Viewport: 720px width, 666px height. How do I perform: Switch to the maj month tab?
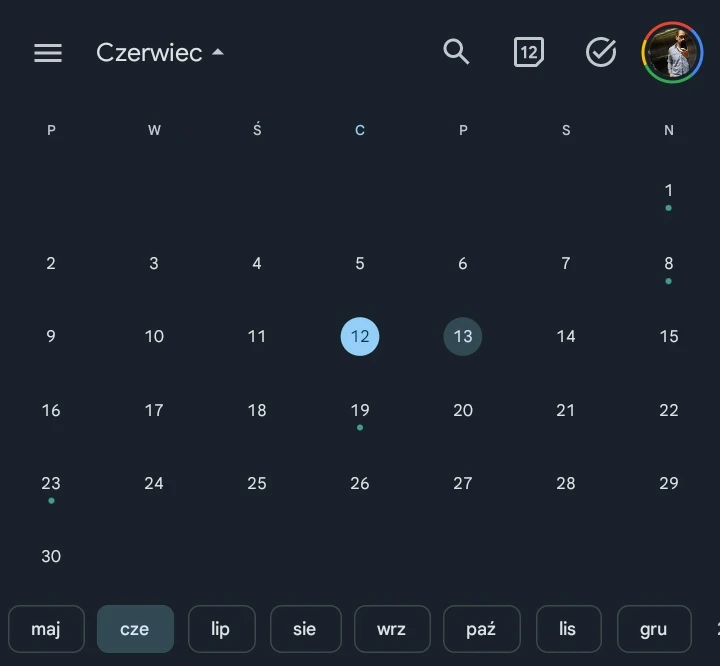click(46, 629)
